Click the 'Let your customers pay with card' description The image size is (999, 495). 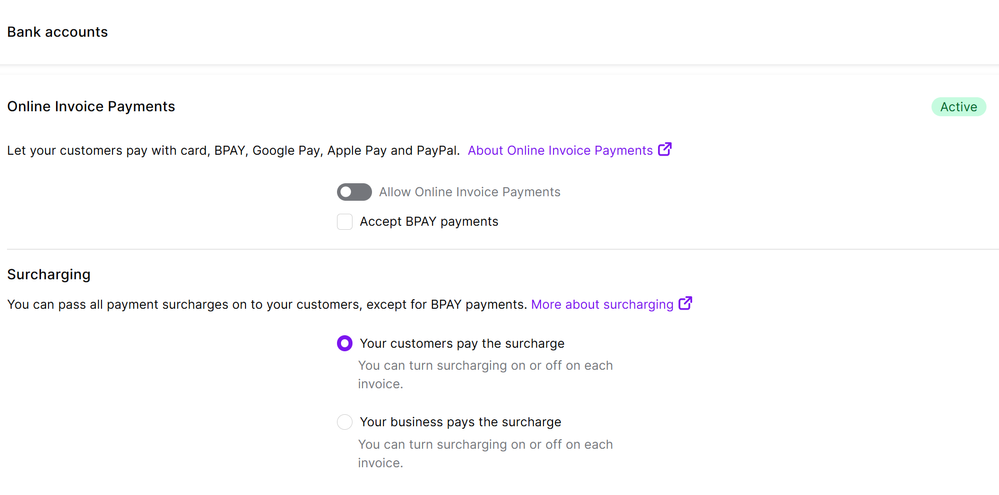(x=233, y=151)
